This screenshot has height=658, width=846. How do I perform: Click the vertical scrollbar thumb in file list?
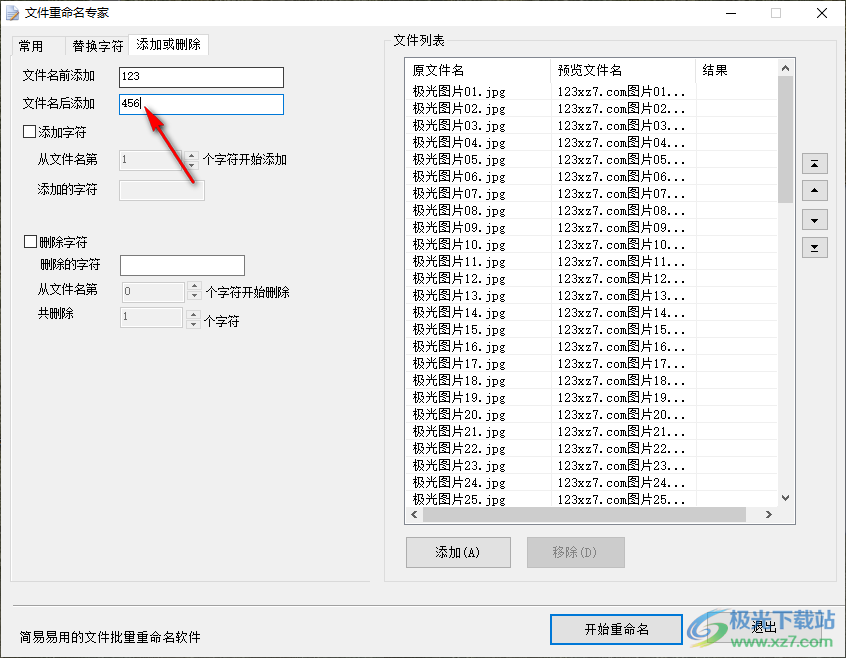click(785, 139)
